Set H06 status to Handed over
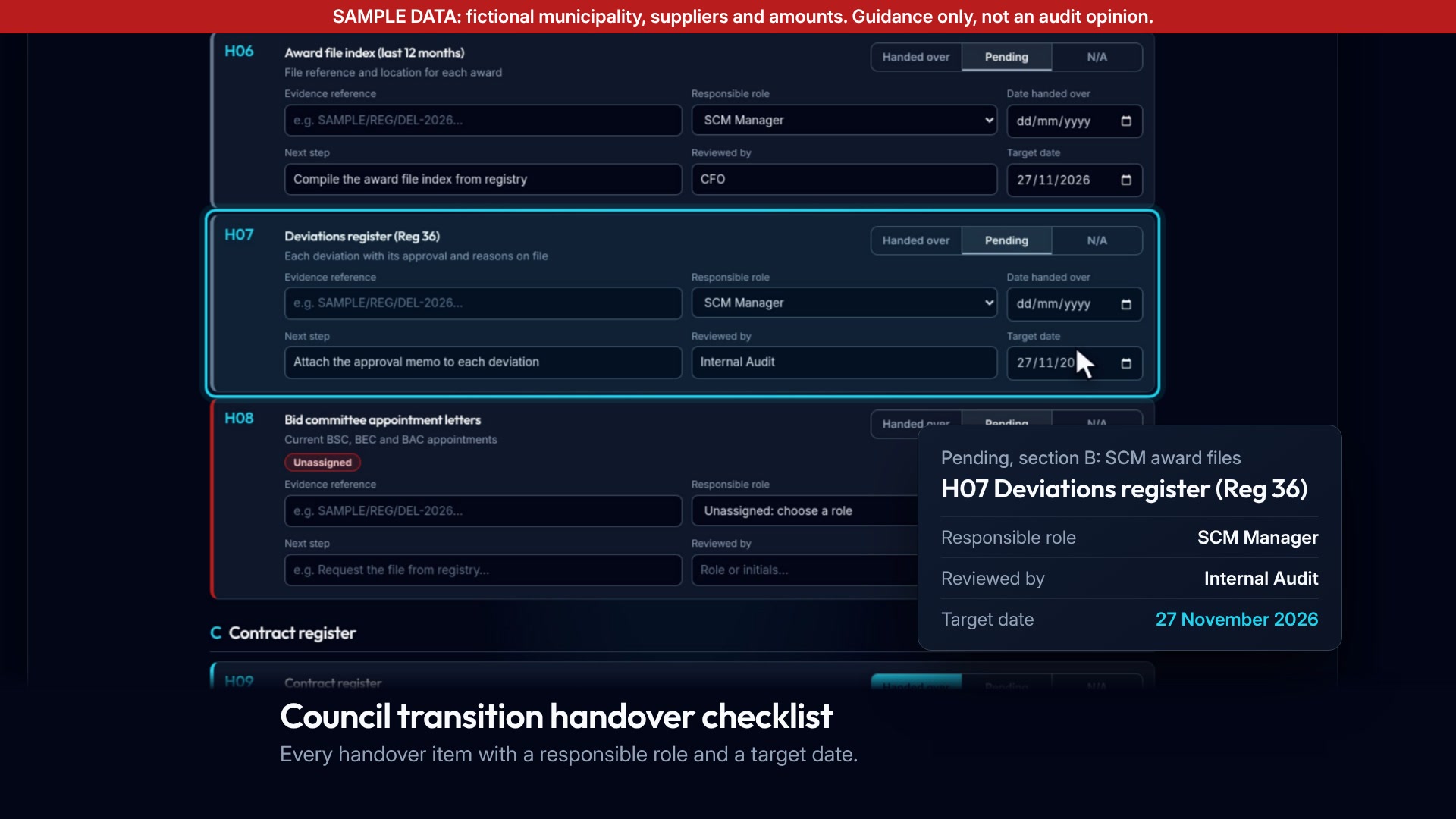Viewport: 1456px width, 819px height. 916,58
